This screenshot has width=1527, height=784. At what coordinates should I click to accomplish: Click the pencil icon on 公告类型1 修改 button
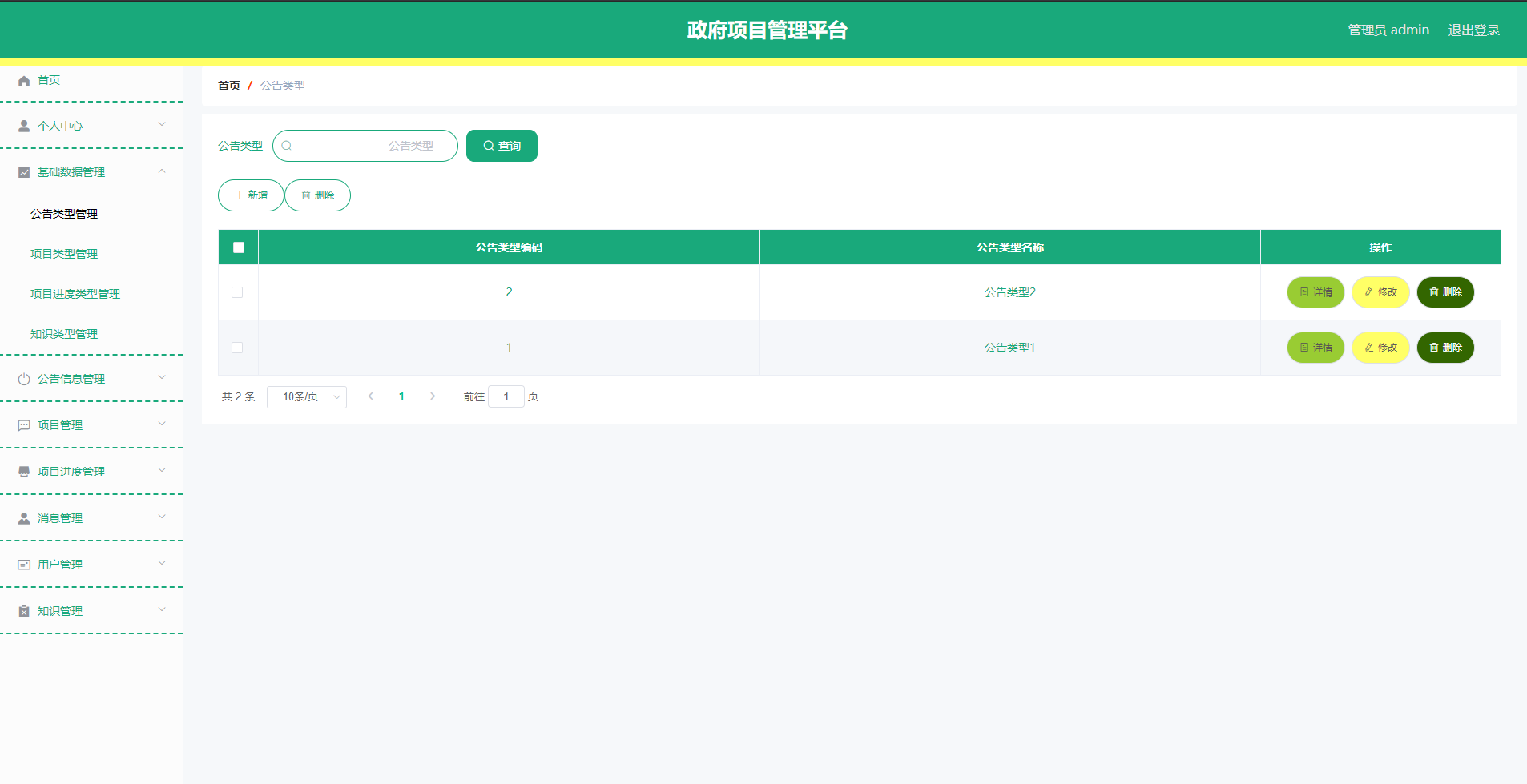tap(1368, 348)
